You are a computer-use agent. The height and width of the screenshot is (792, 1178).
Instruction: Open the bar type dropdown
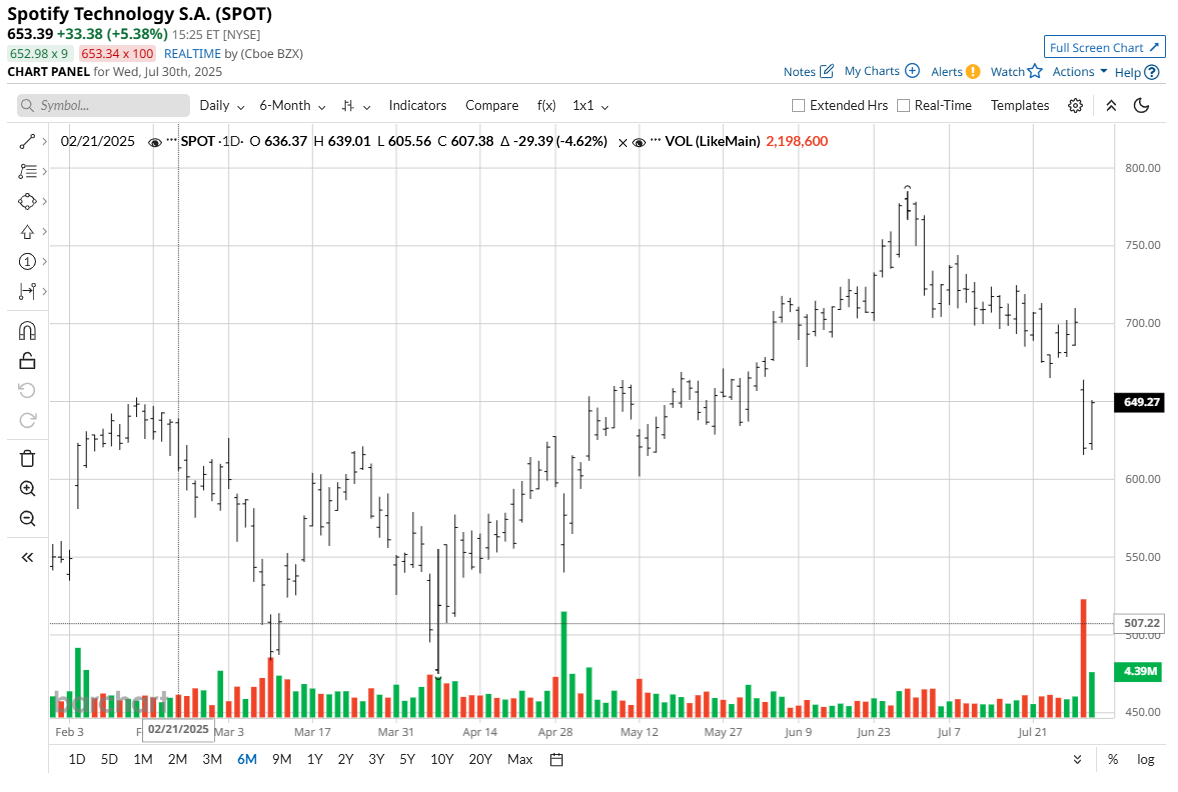click(x=356, y=106)
